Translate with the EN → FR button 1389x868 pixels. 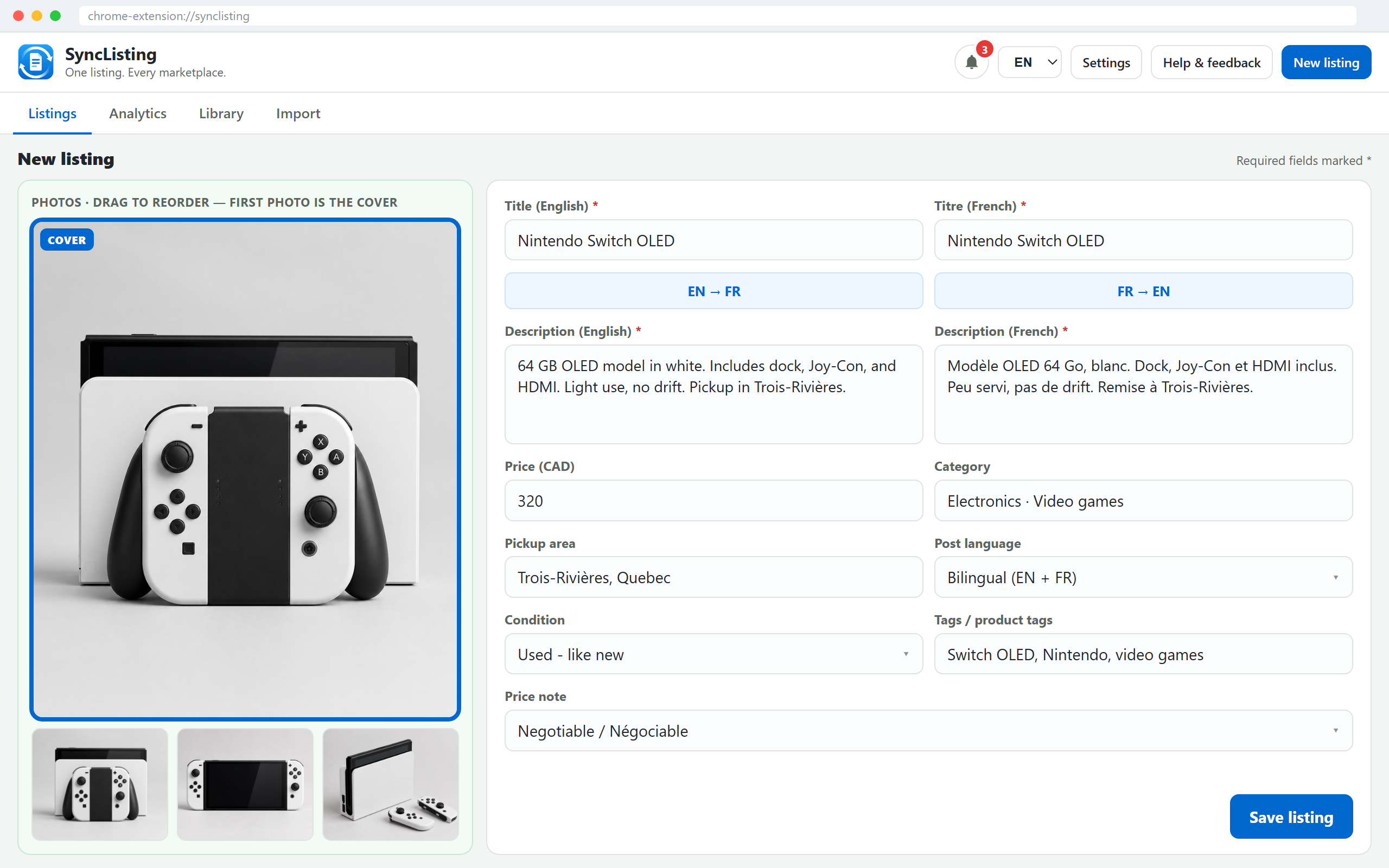pos(713,291)
